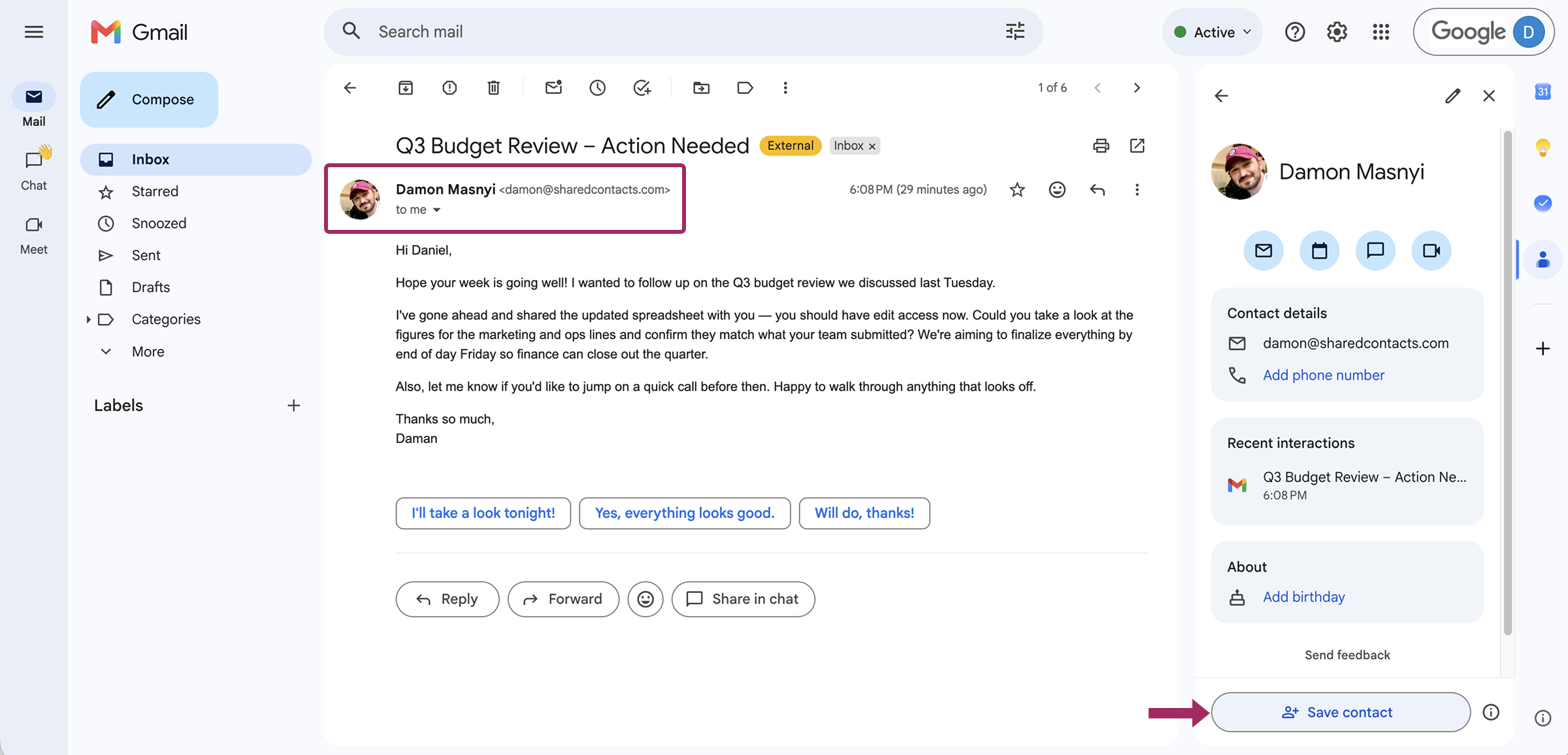Viewport: 1568px width, 755px height.
Task: Click Add phone number link
Action: pyautogui.click(x=1323, y=375)
